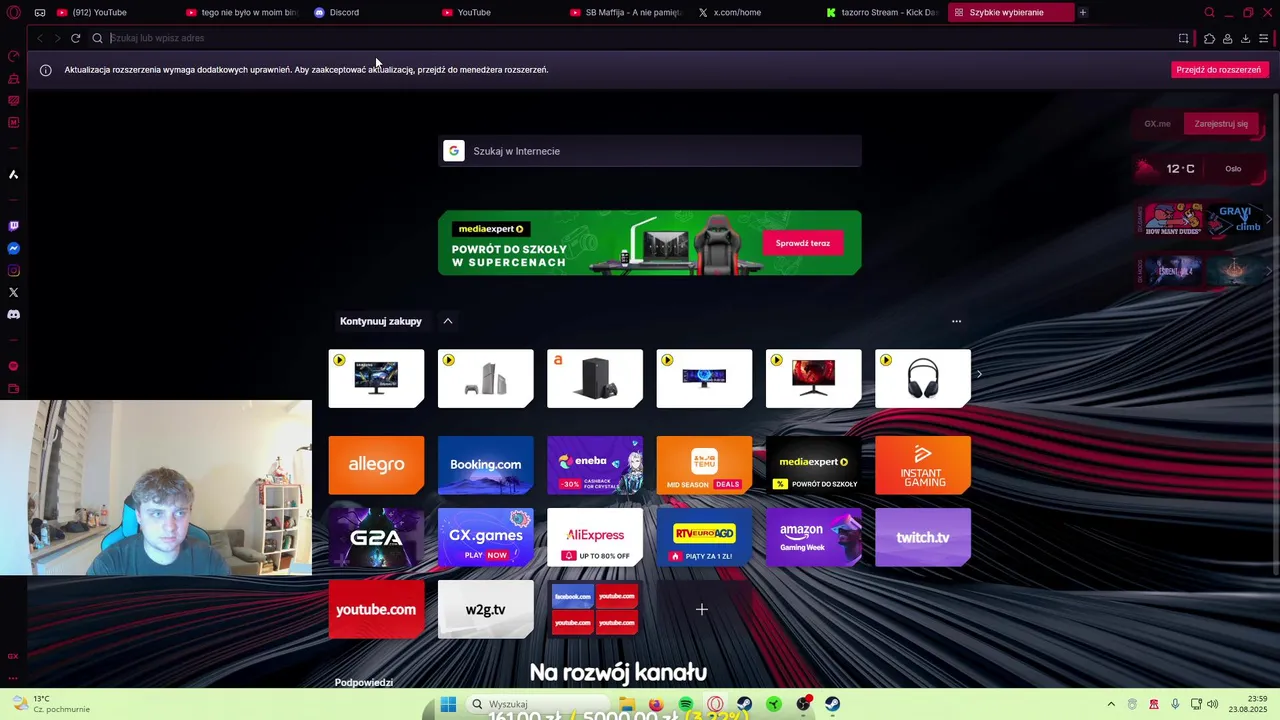Switch to the tazorro Stream Kick tab
This screenshot has width=1280, height=720.
tap(884, 12)
